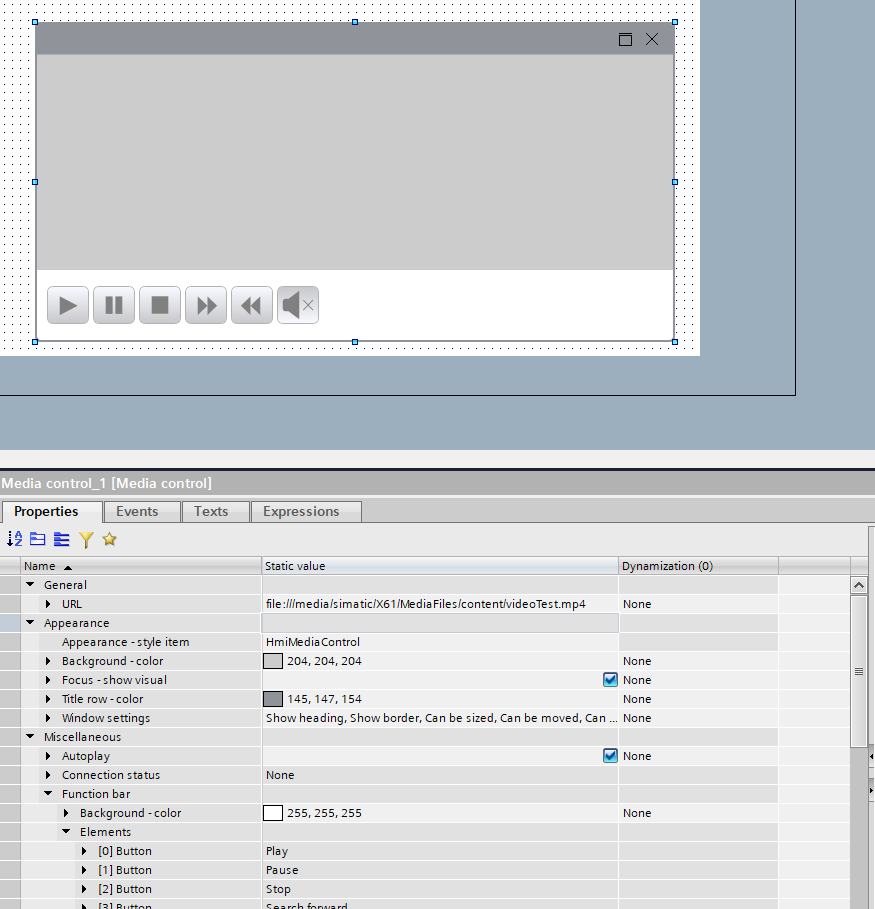Click the Title row color swatch

273,699
